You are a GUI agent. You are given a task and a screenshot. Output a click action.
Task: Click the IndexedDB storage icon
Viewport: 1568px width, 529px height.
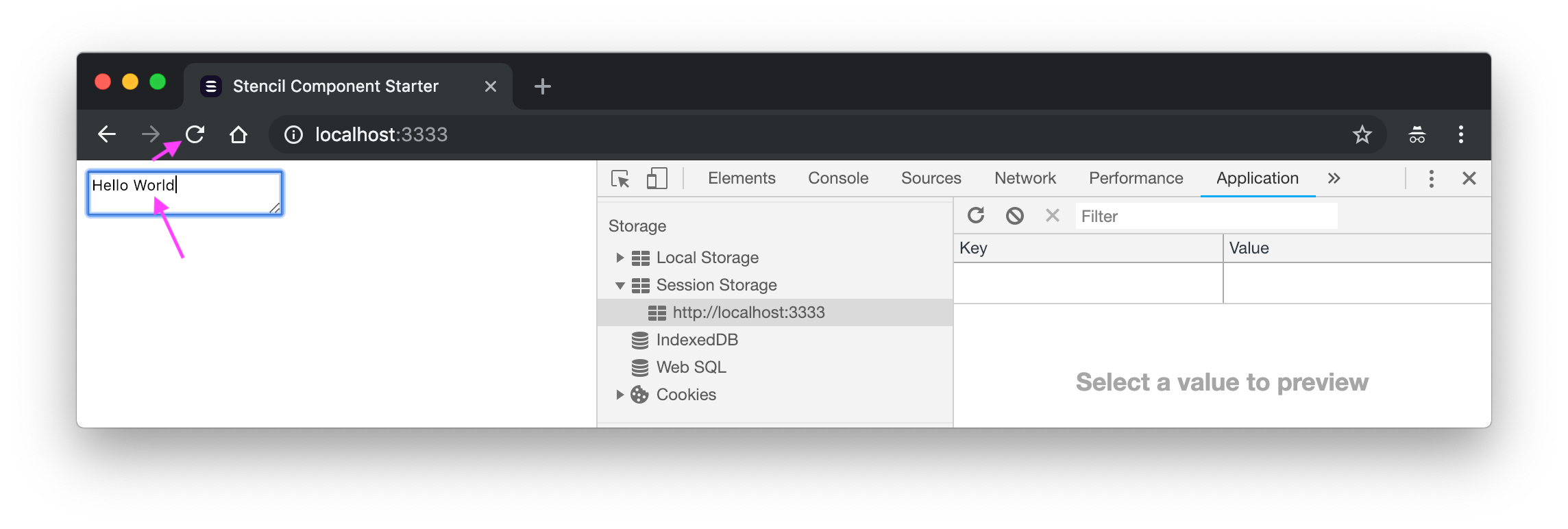click(x=640, y=339)
